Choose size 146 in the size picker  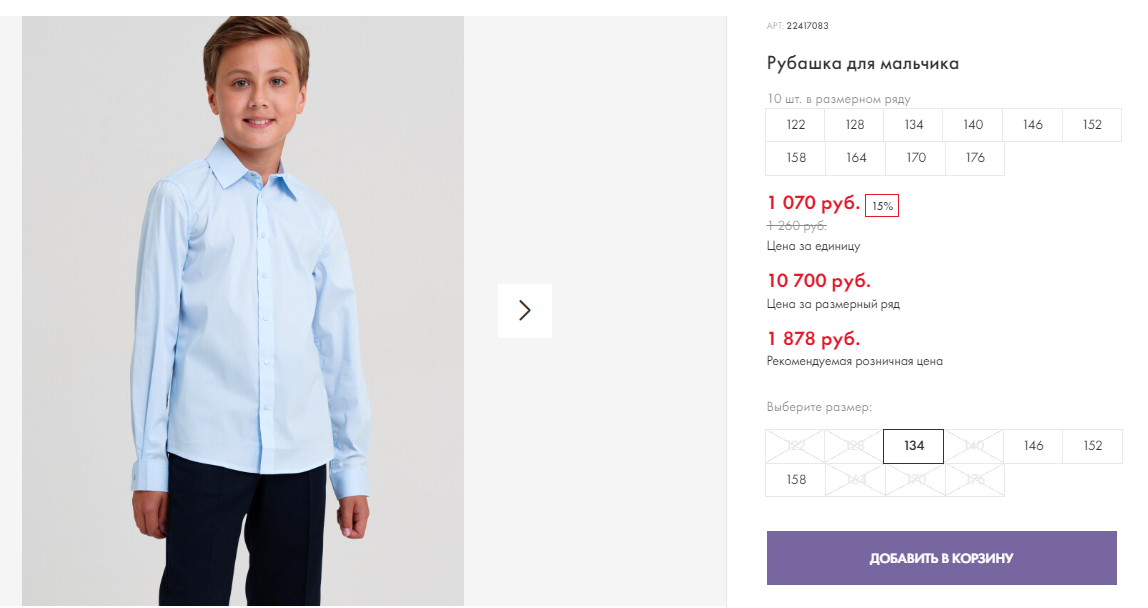pos(1033,446)
